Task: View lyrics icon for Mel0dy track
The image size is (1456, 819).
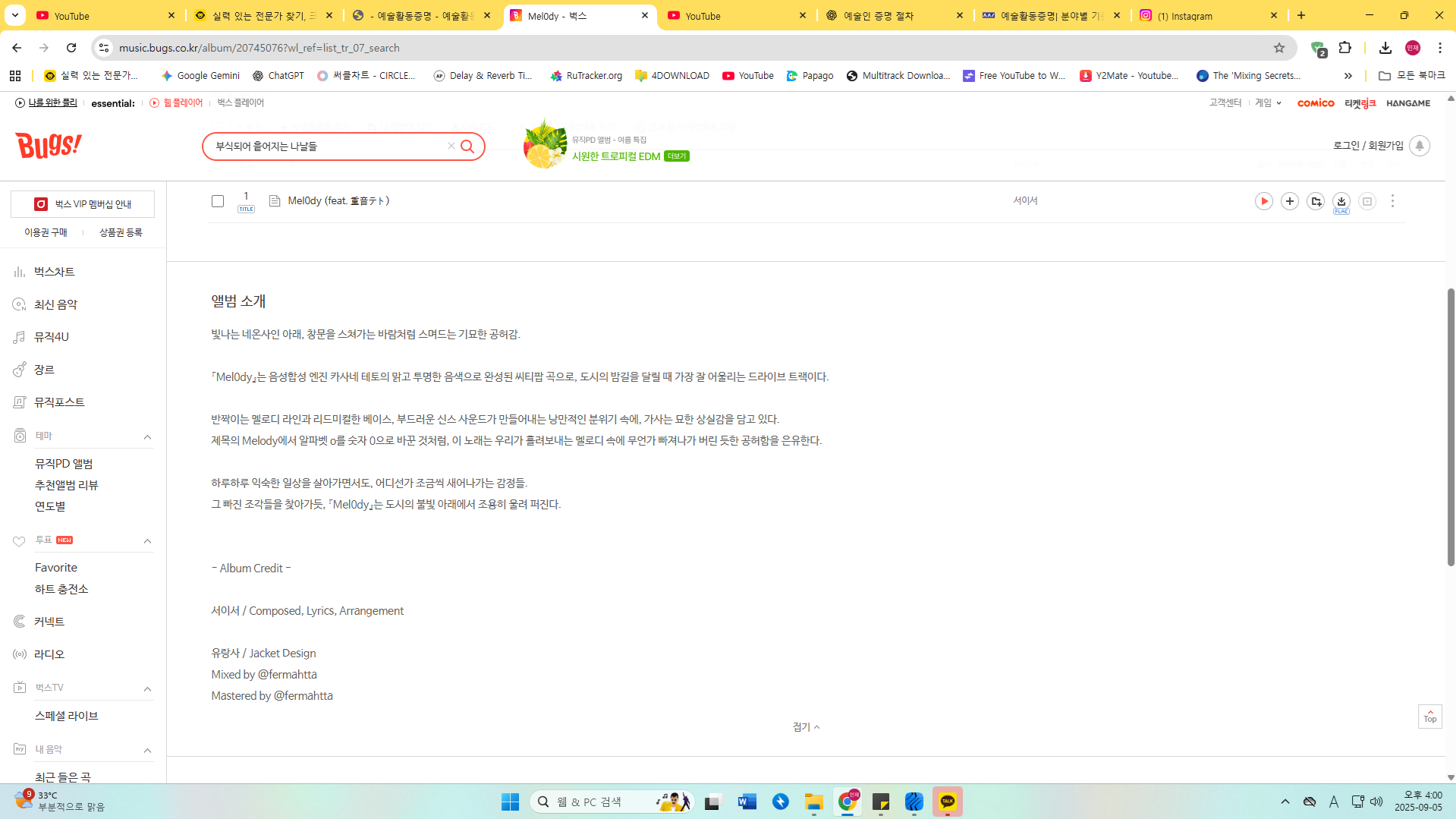Action: point(275,201)
